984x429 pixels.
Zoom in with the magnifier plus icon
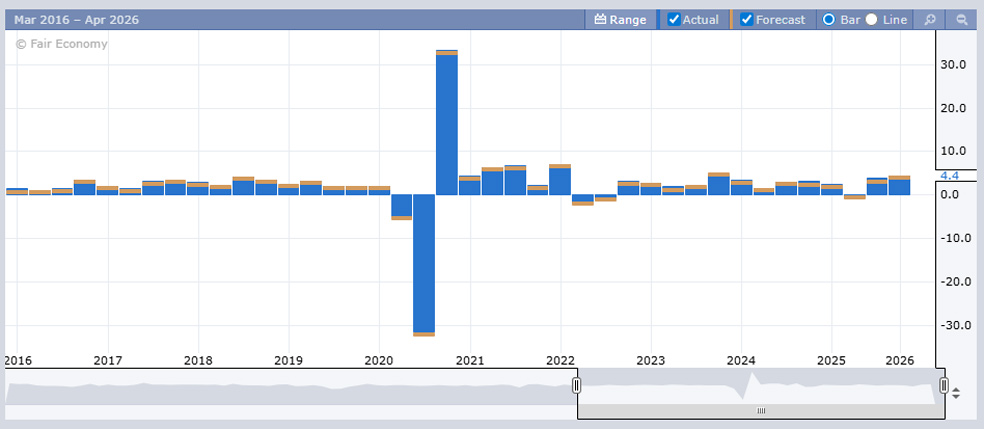[929, 19]
